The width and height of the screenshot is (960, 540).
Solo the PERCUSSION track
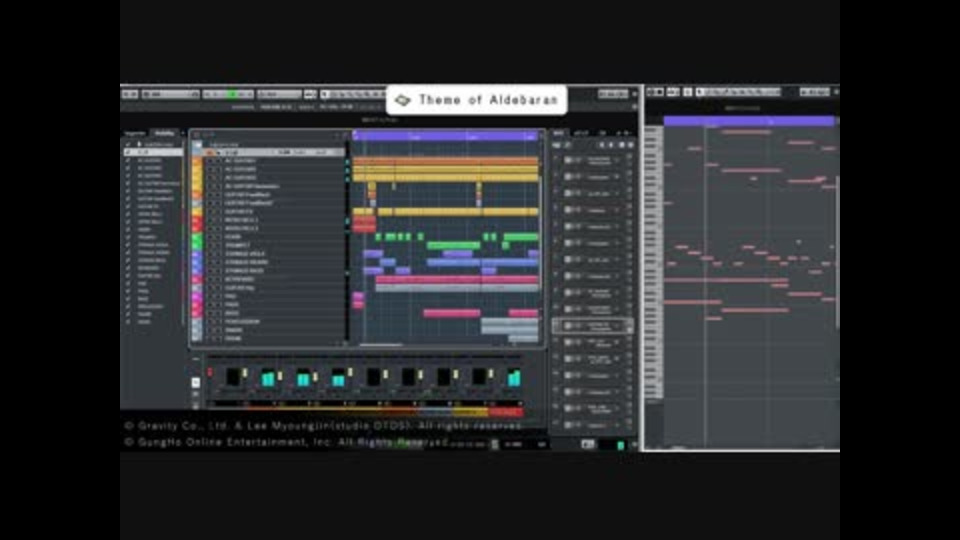pos(217,321)
